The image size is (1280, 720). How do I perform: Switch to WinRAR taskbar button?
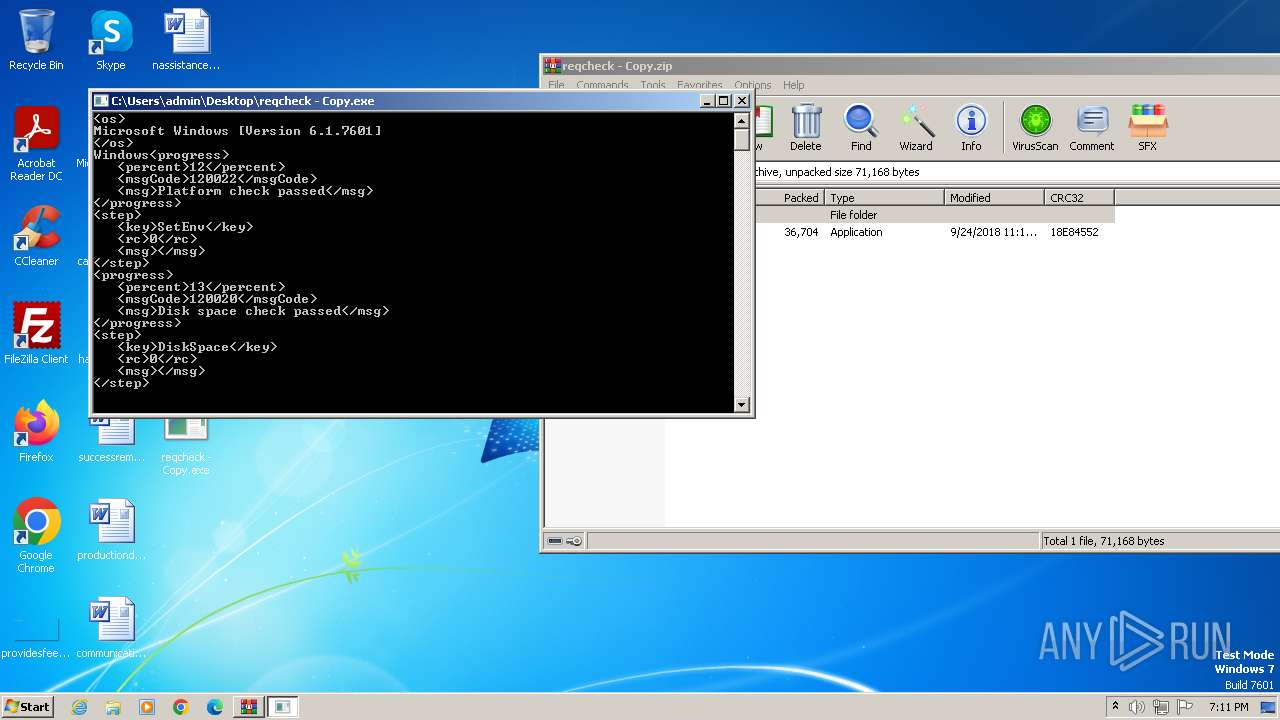pyautogui.click(x=249, y=707)
